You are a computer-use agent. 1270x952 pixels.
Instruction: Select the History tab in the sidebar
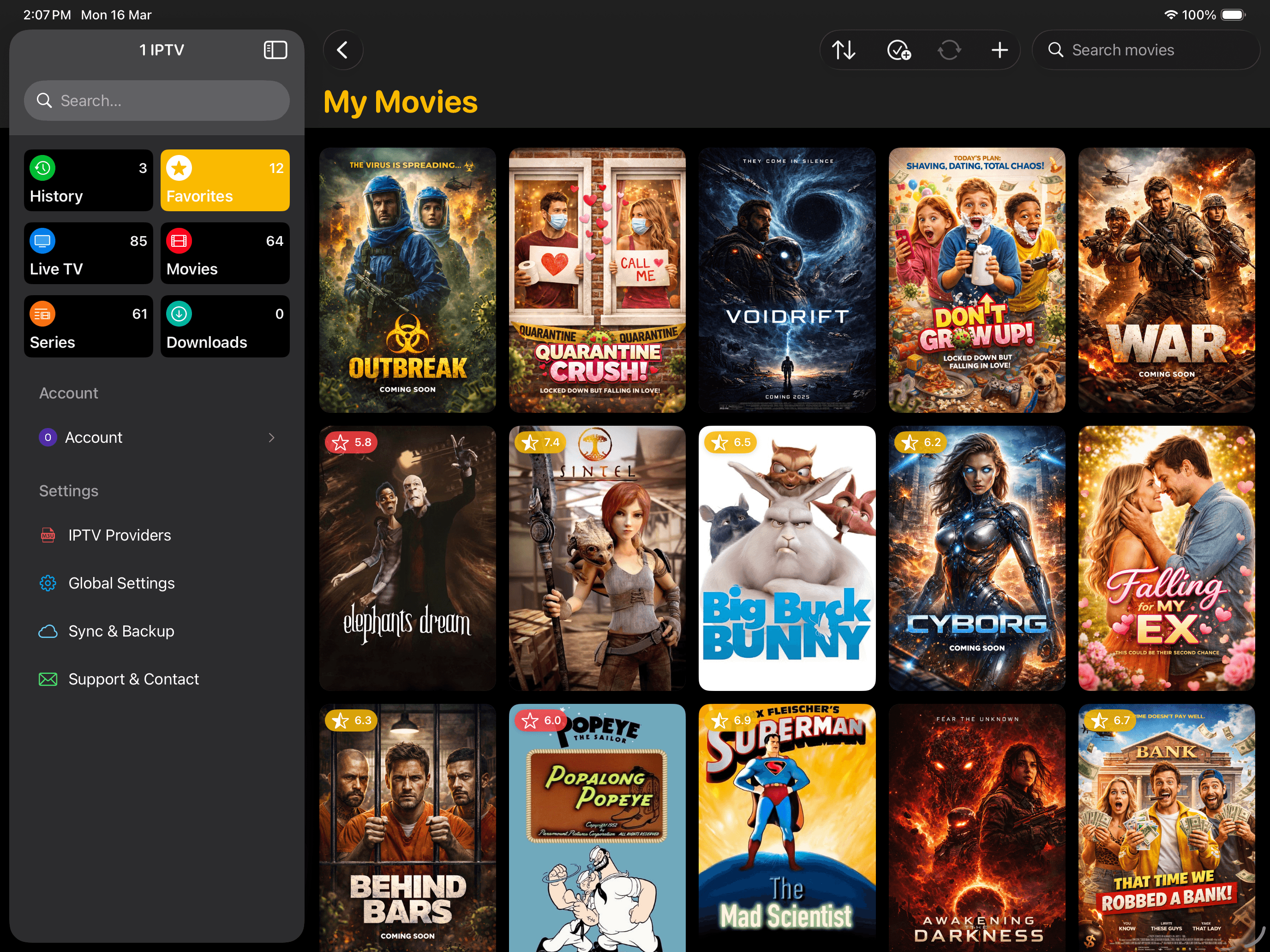tap(88, 180)
